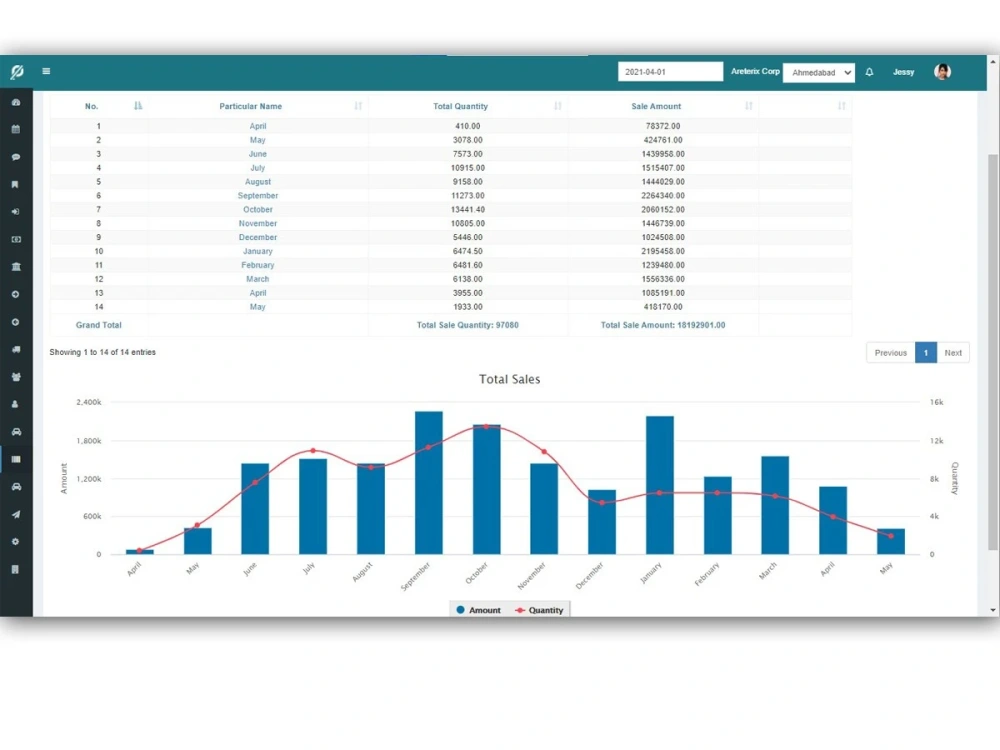1000x750 pixels.
Task: Open the single user sidebar icon
Action: [16, 404]
